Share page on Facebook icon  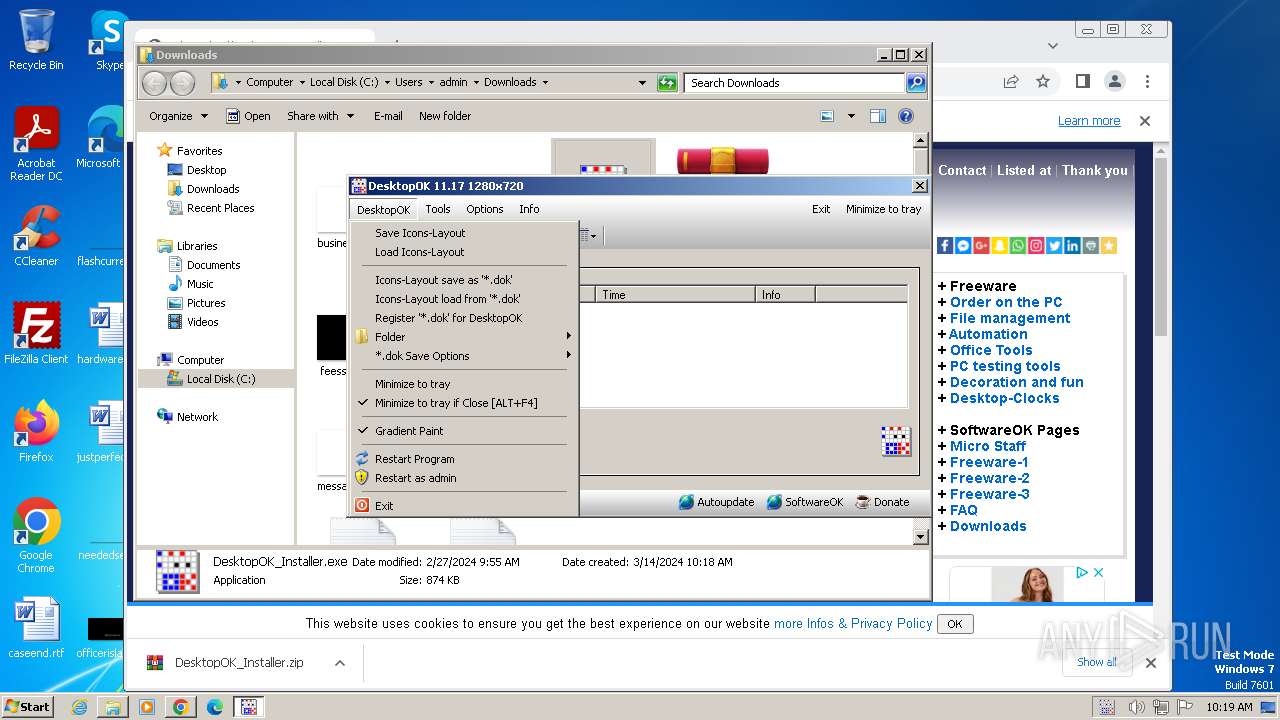click(945, 245)
